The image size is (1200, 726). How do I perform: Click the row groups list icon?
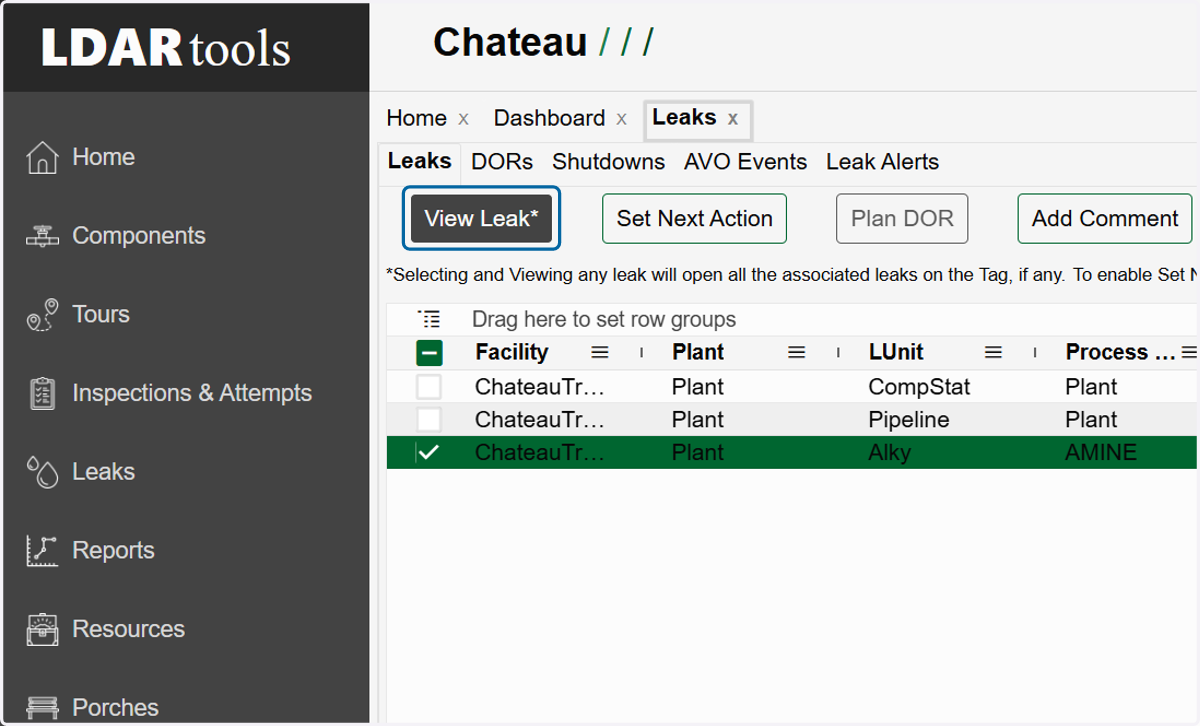pos(429,320)
